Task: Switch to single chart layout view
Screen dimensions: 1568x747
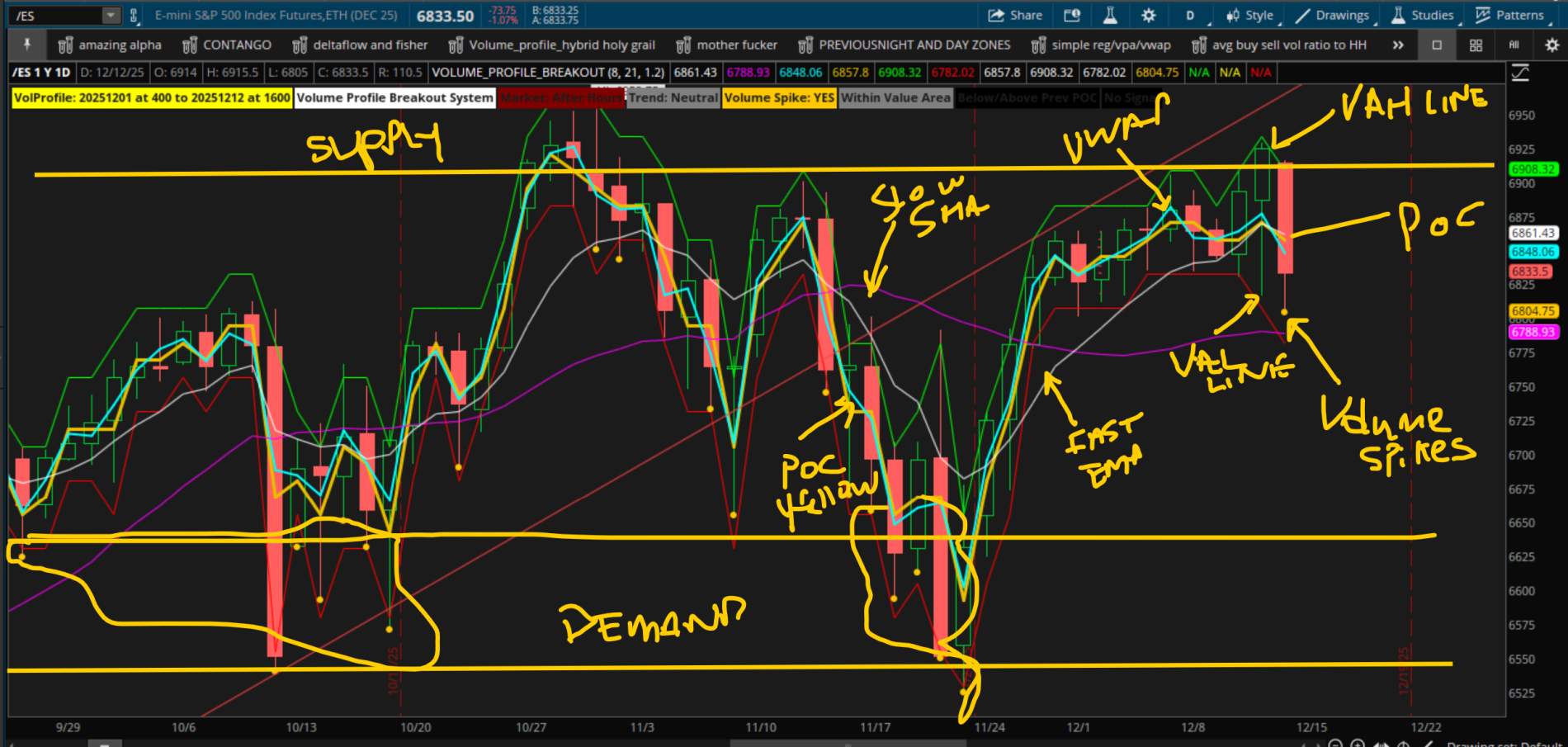Action: pos(1437,45)
